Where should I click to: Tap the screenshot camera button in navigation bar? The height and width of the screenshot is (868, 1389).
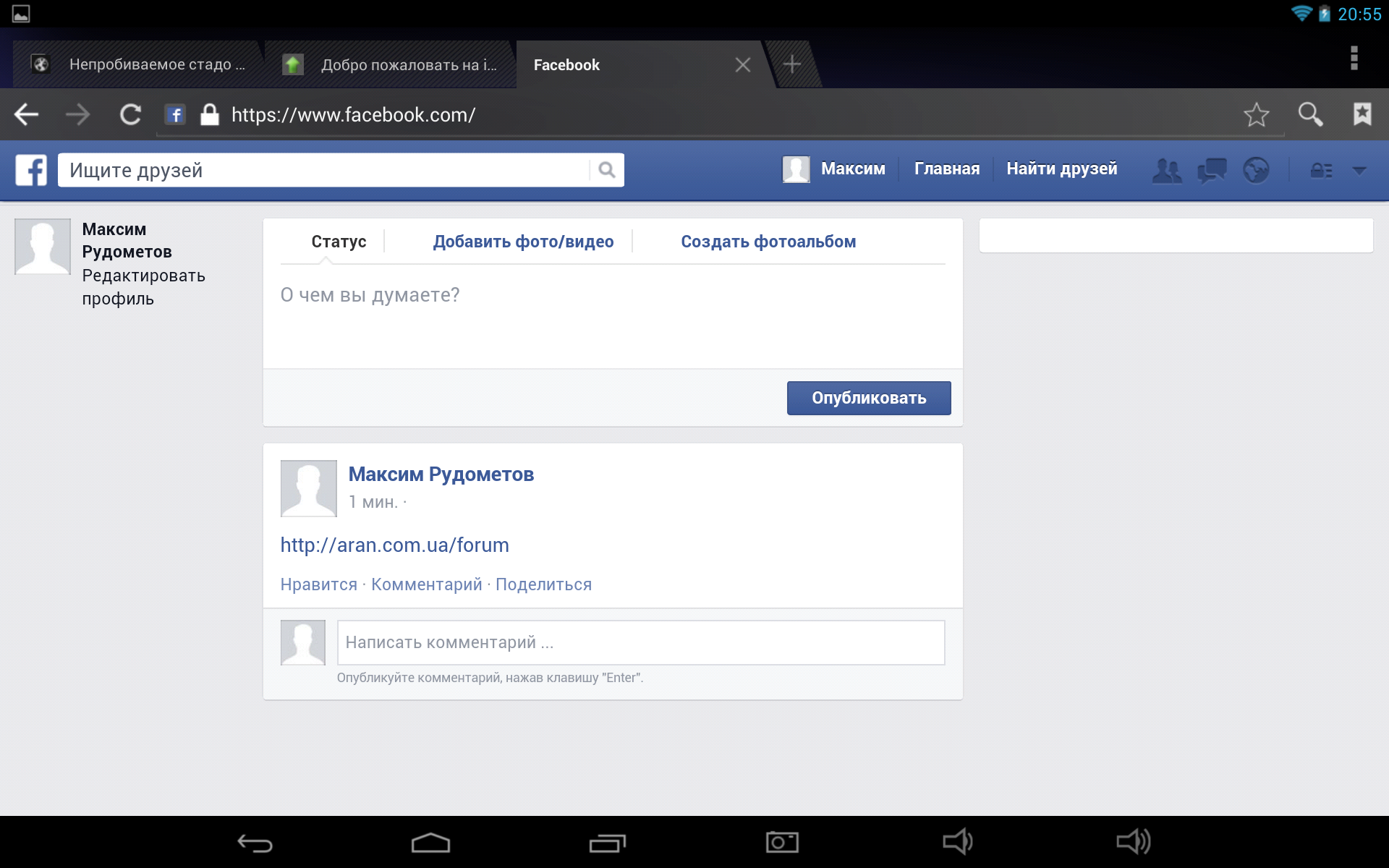782,842
